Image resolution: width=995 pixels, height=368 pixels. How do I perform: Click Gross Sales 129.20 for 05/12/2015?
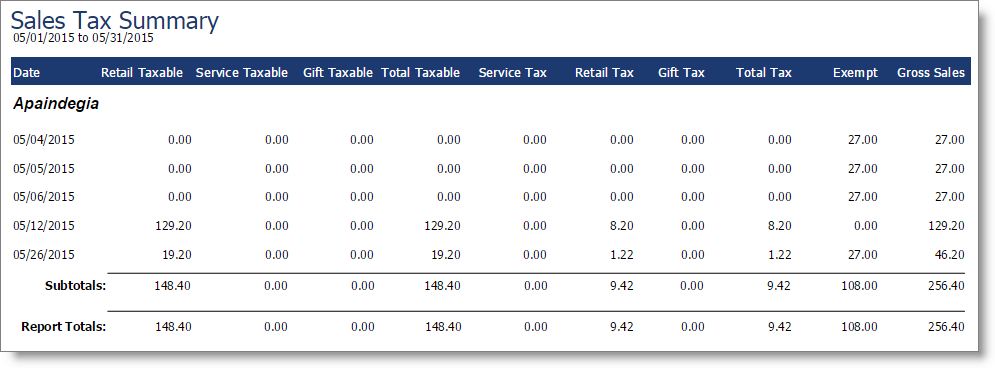pos(947,226)
